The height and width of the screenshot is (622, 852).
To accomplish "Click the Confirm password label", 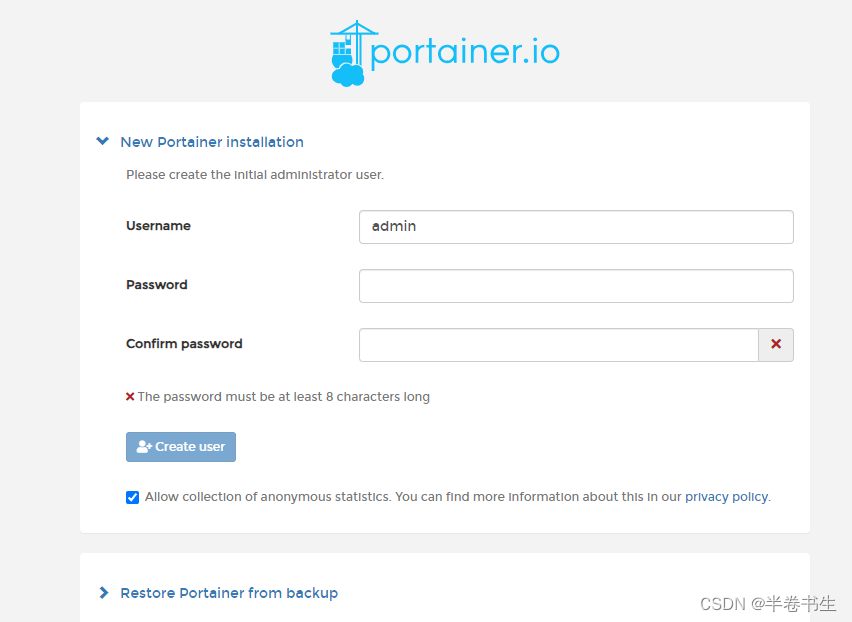I will 184,344.
